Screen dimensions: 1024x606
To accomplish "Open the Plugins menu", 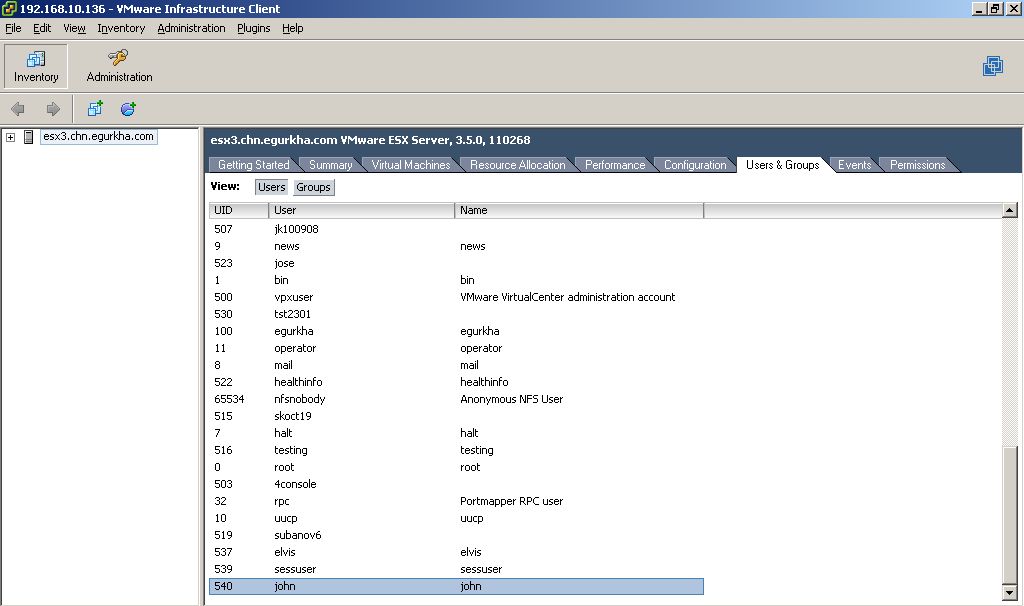I will point(253,28).
